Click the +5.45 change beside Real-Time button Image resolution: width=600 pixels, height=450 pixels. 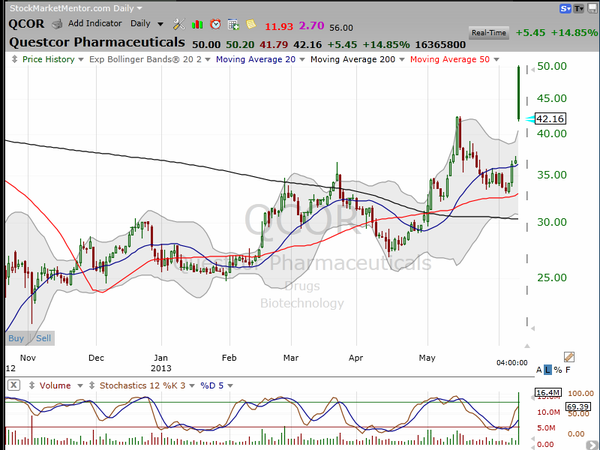(530, 33)
